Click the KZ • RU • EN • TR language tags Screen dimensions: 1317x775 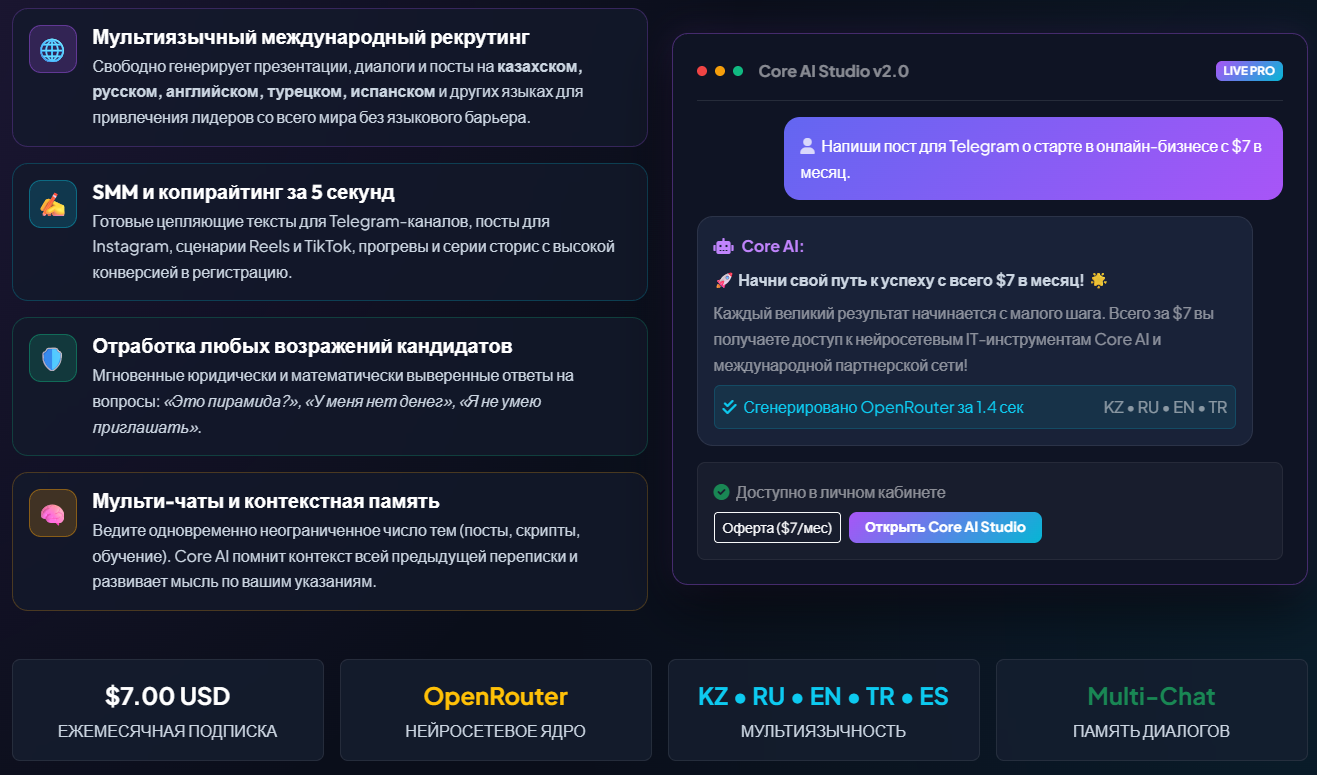[x=1165, y=407]
